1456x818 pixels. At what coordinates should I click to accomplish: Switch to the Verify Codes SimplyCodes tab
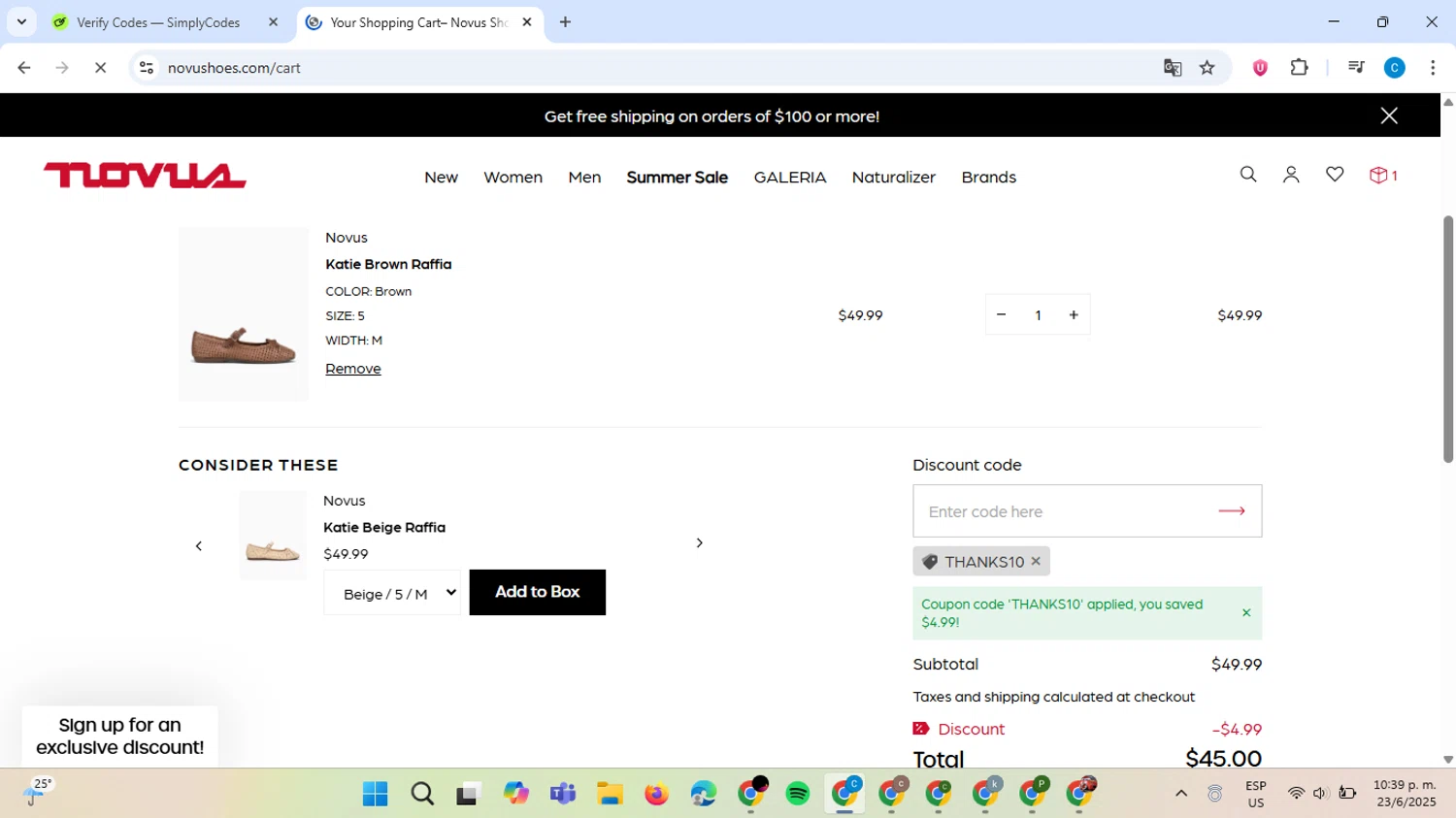(x=157, y=22)
